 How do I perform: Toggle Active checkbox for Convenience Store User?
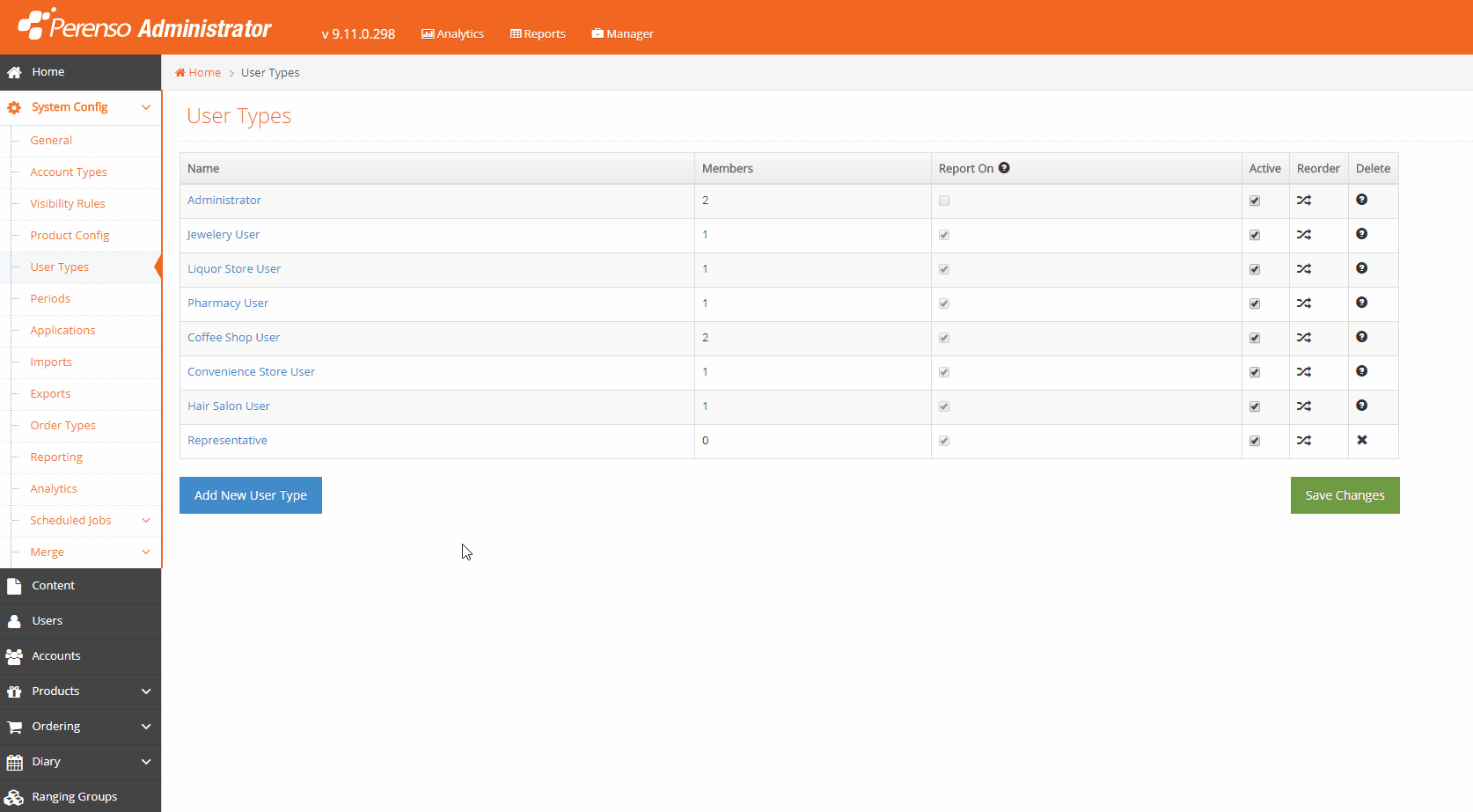coord(1255,372)
